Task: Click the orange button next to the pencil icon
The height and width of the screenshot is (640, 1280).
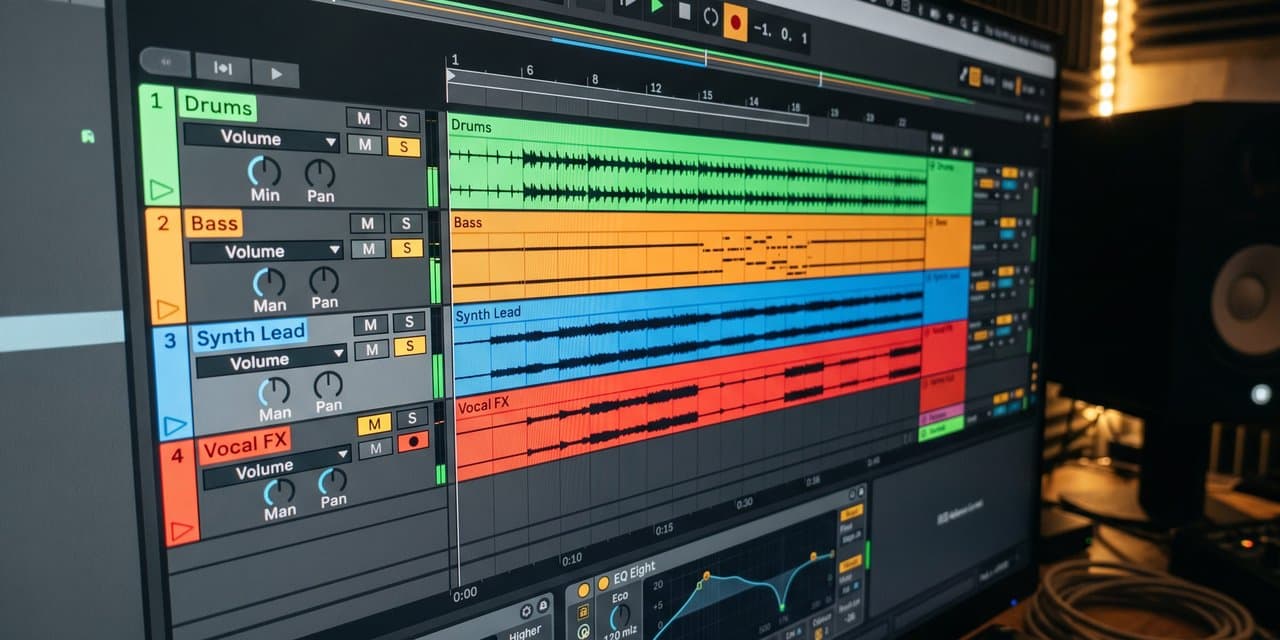Action: pos(975,76)
